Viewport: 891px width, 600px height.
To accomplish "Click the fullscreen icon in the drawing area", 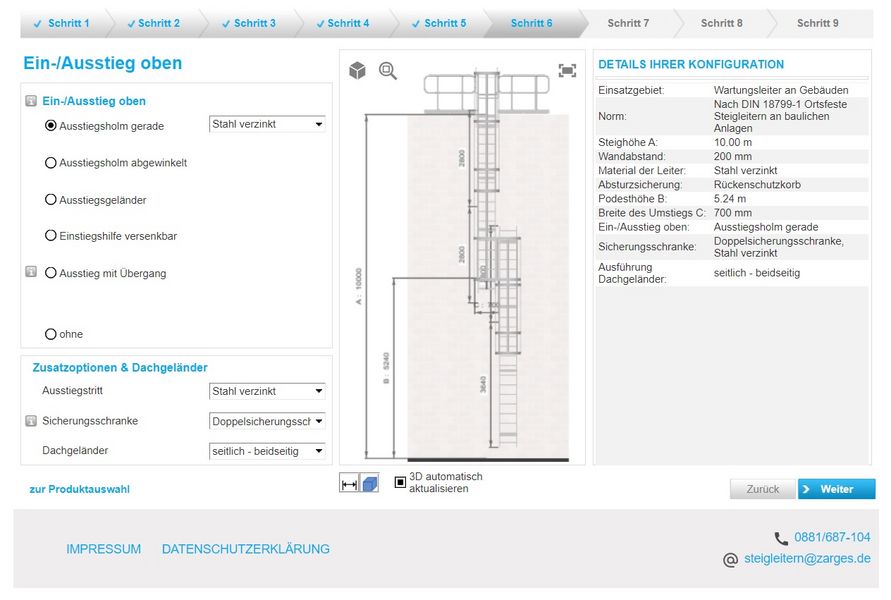I will [x=567, y=70].
